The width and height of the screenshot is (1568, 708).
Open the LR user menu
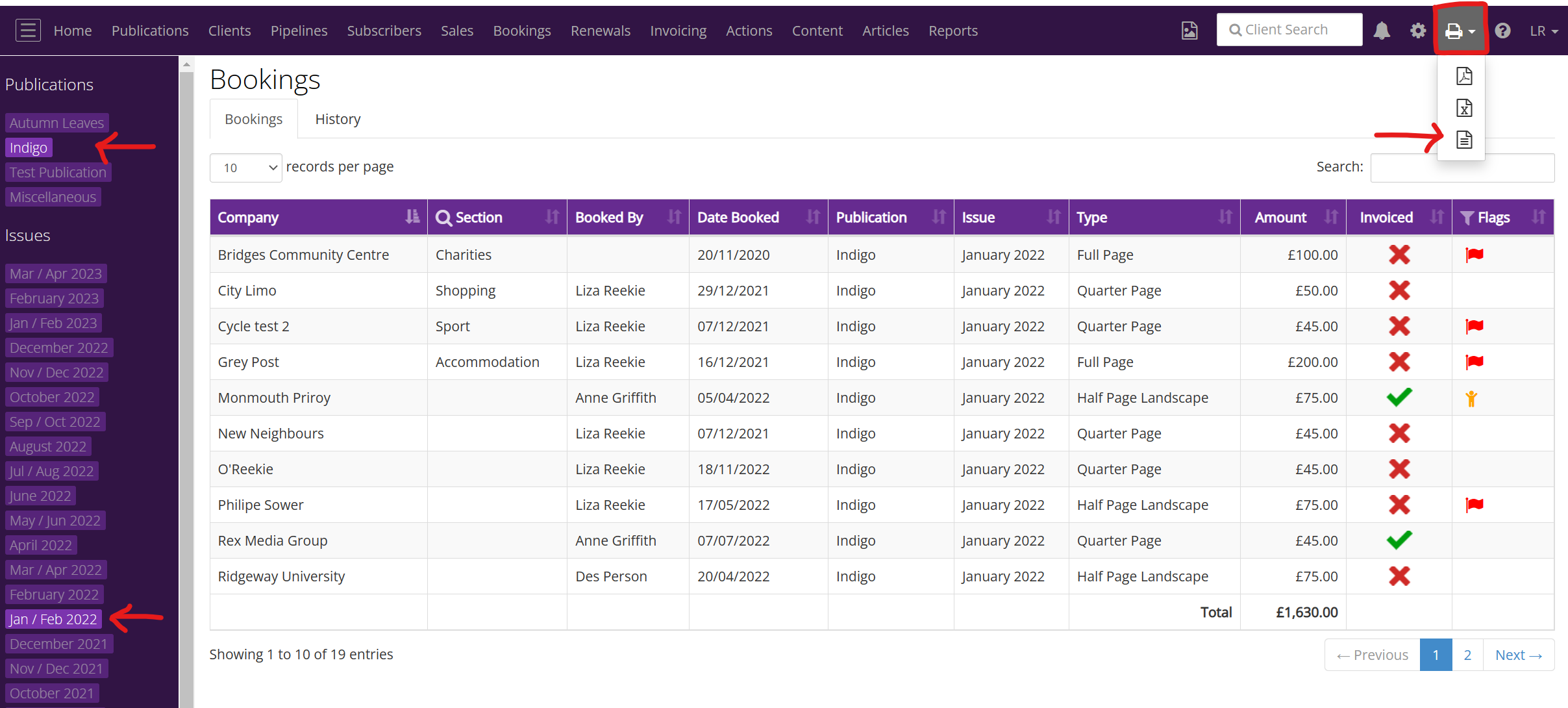pos(1543,31)
